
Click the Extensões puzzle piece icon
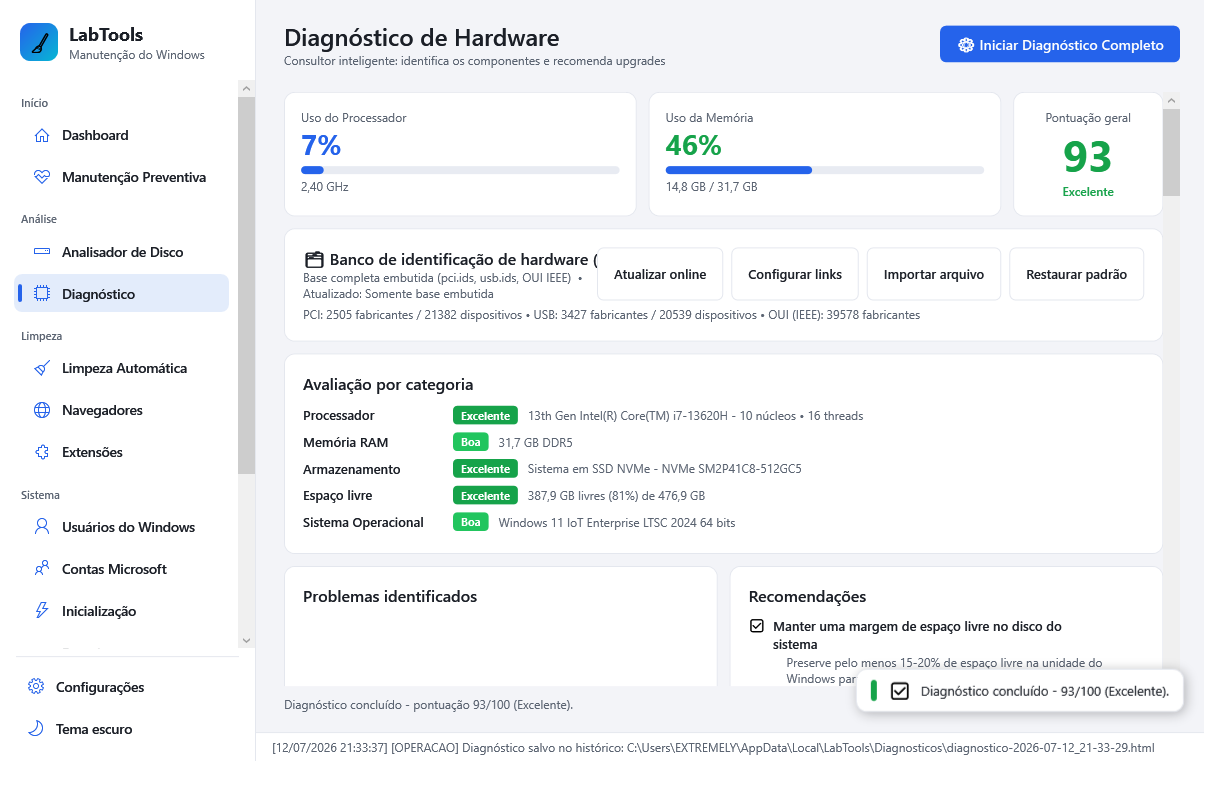42,452
